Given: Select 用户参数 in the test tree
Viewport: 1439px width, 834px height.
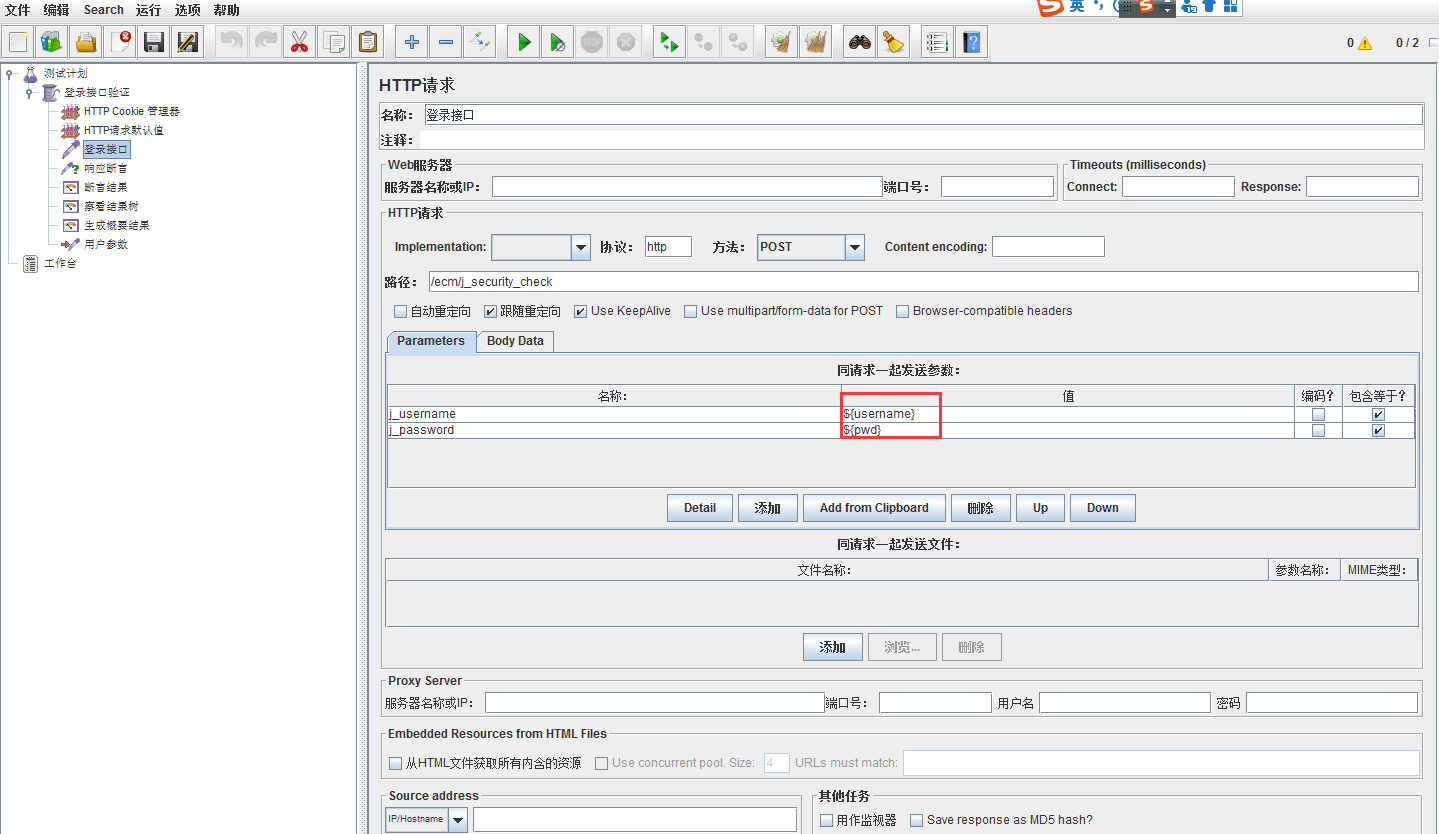Looking at the screenshot, I should pos(106,244).
